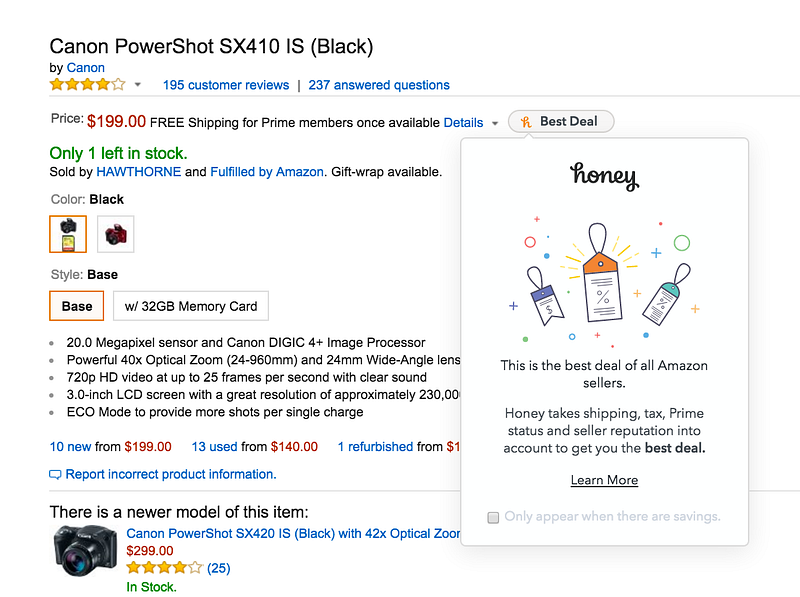Open 195 customer reviews
Image resolution: width=800 pixels, height=597 pixels.
(226, 85)
